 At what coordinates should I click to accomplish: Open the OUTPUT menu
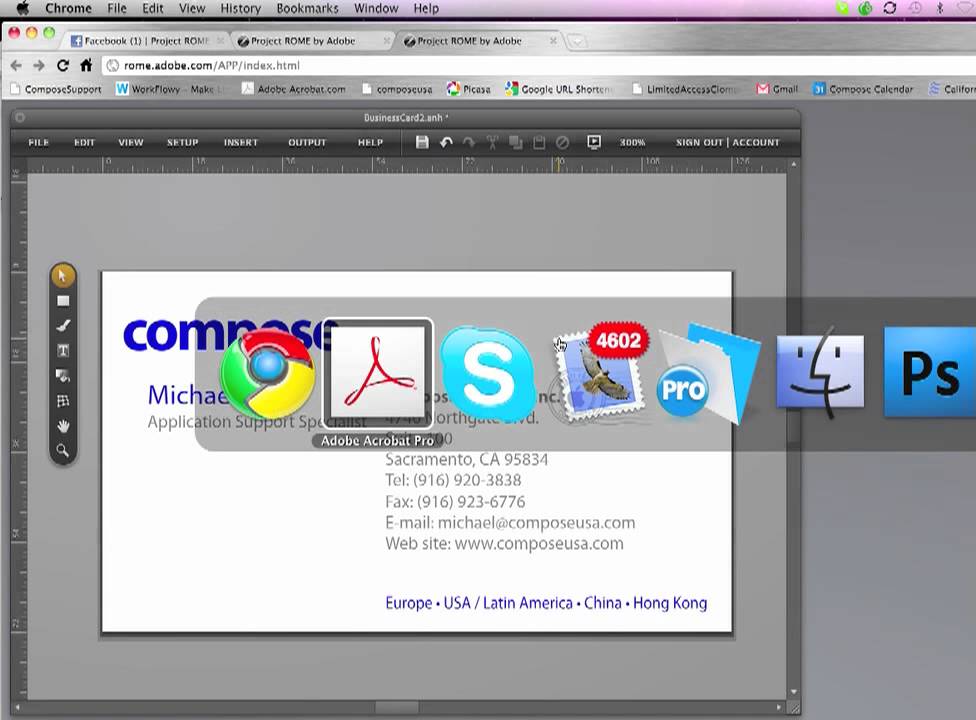tap(307, 143)
